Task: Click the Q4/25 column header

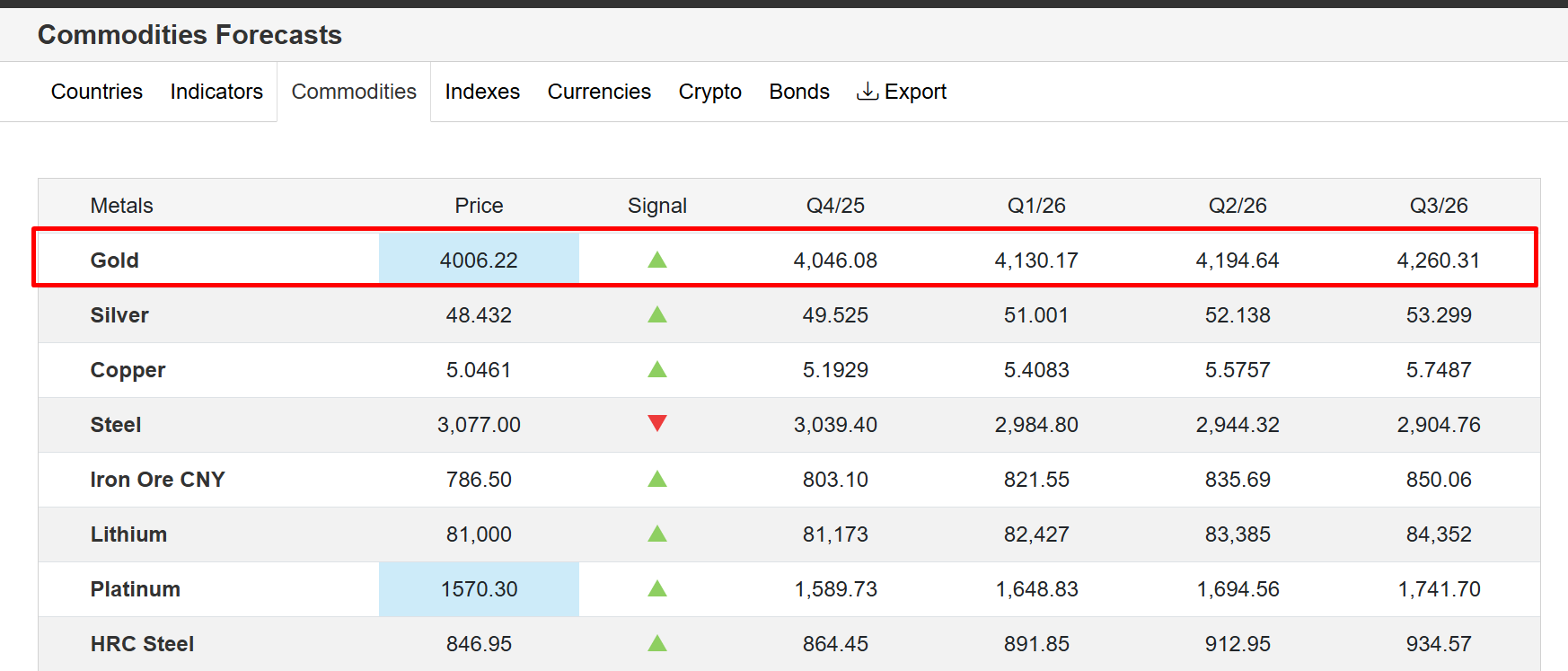Action: pos(835,206)
